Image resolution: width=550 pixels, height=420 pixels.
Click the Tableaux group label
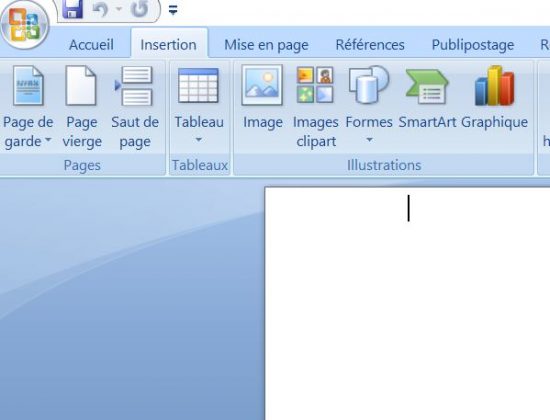[200, 165]
